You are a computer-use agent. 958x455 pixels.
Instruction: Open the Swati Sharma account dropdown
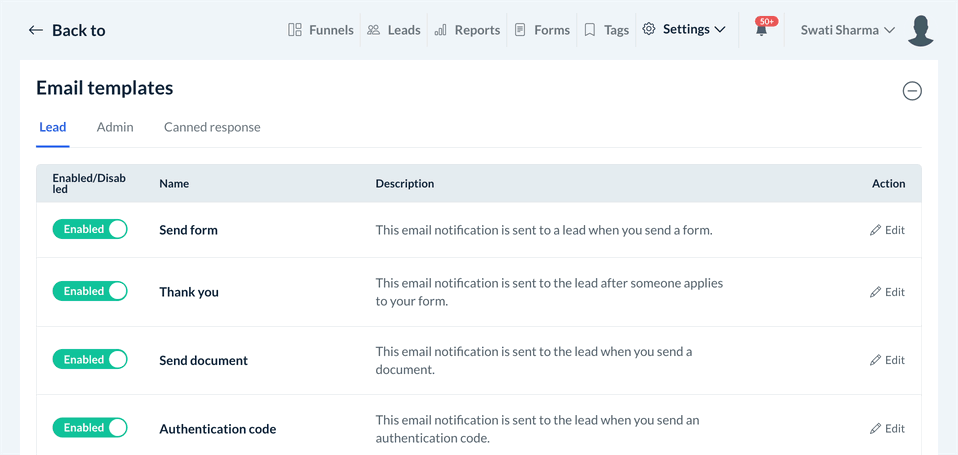click(x=847, y=30)
